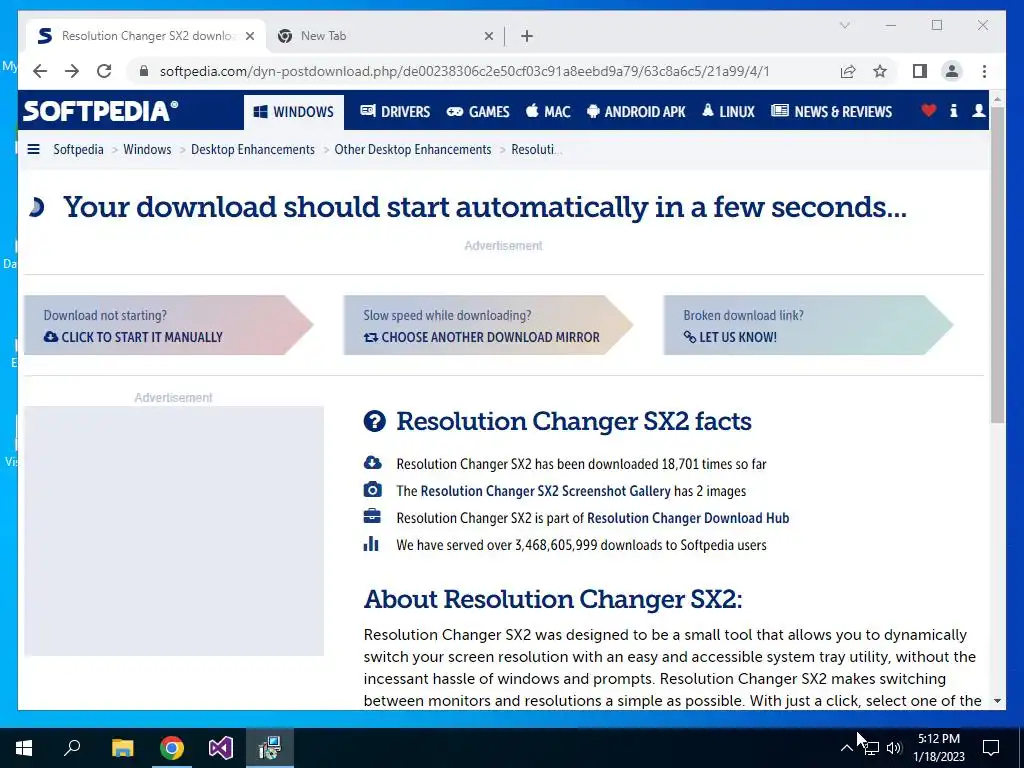The width and height of the screenshot is (1024, 768).
Task: Open volume control in system tray
Action: coord(894,748)
